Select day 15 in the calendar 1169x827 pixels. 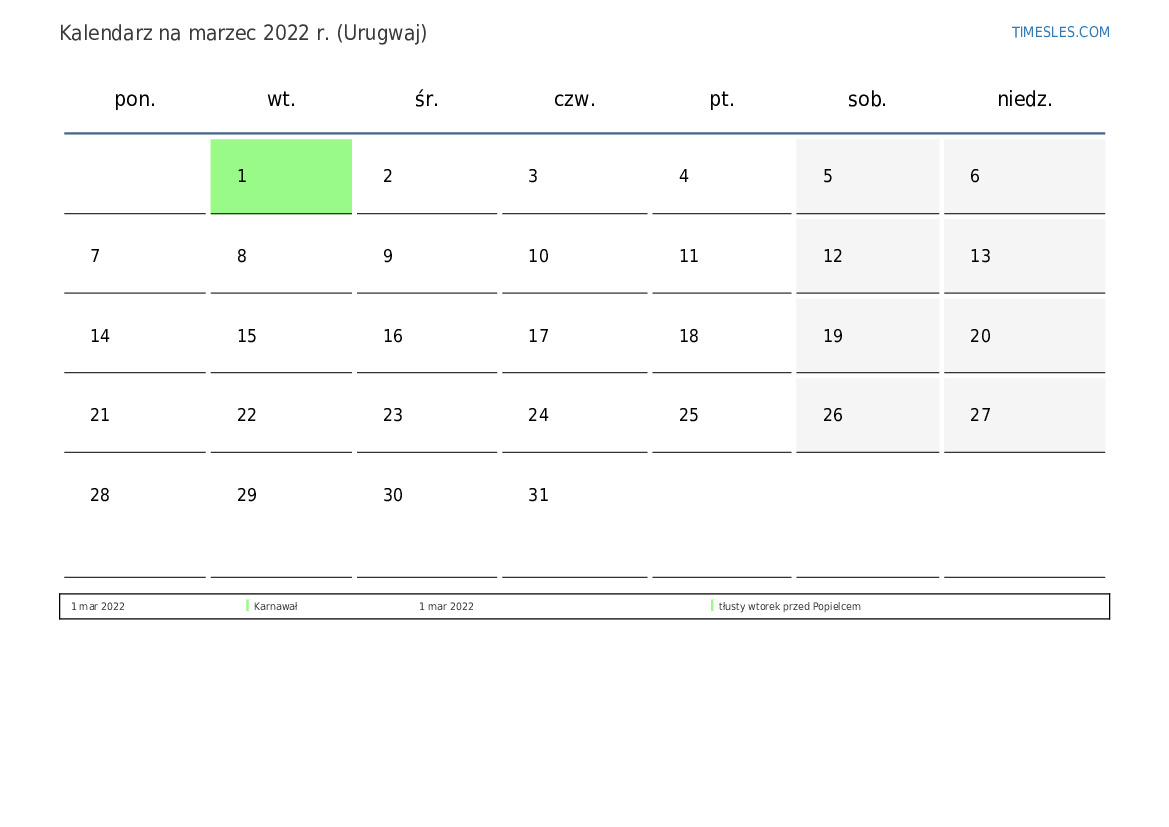tap(281, 336)
